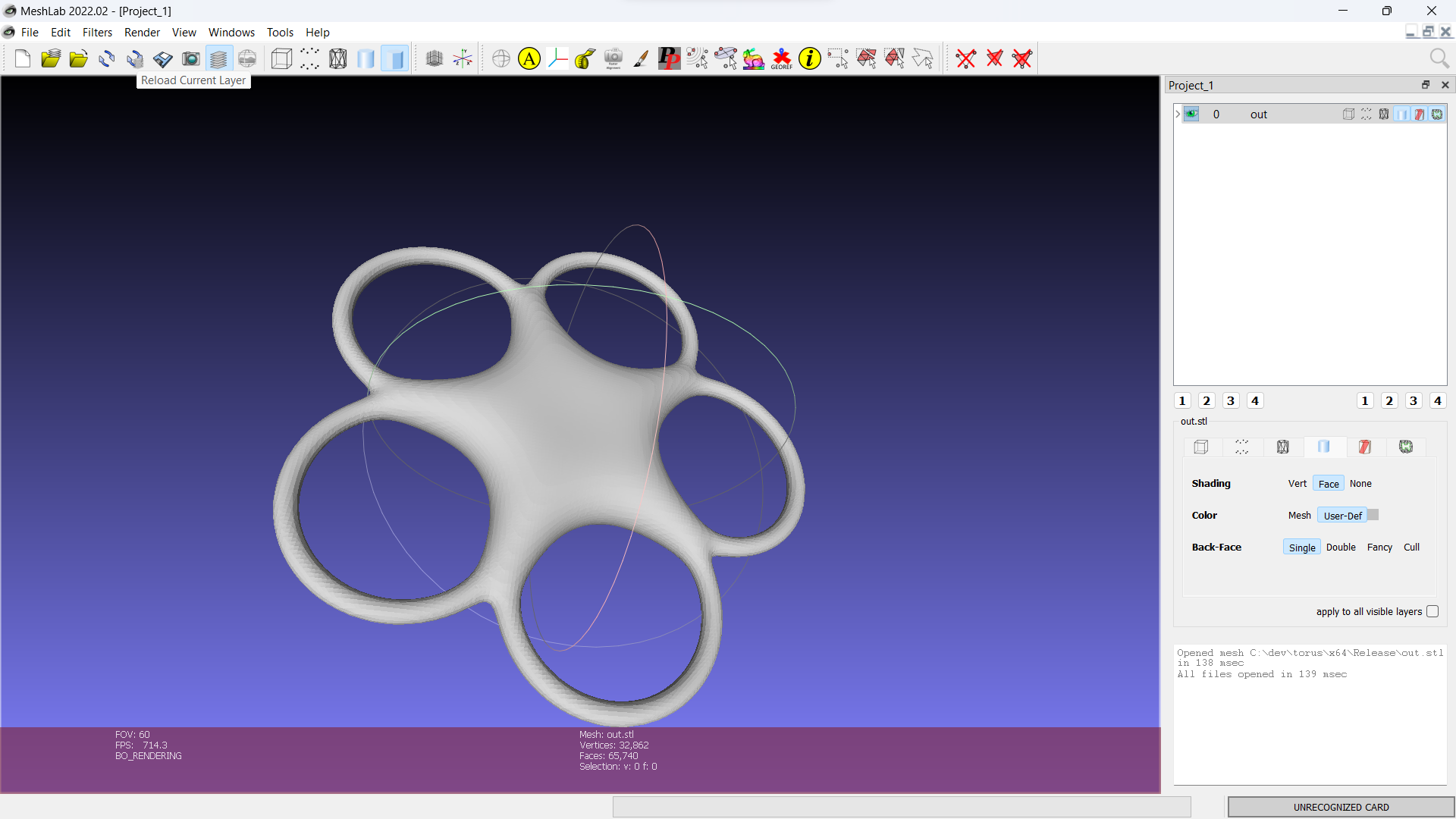Viewport: 1456px width, 819px height.
Task: Enable apply to all visible layers
Action: click(1432, 612)
